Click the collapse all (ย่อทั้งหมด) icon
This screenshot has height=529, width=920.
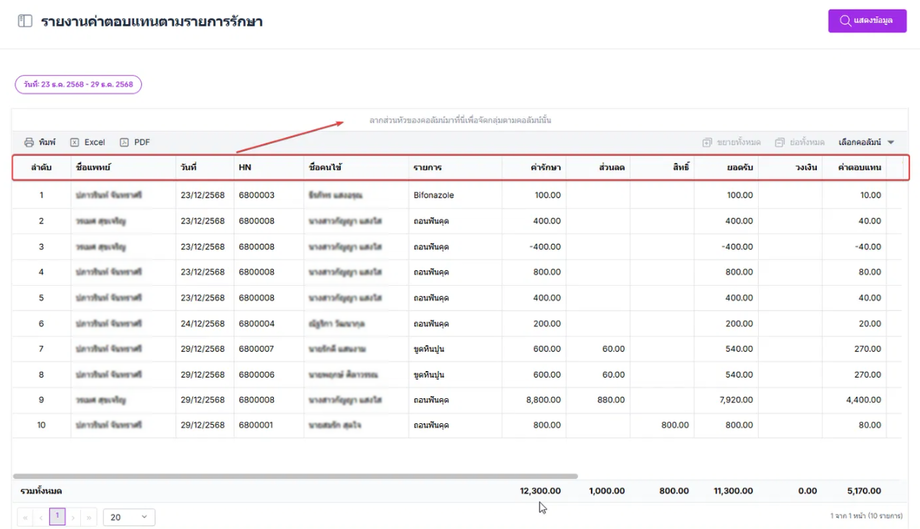pos(780,143)
